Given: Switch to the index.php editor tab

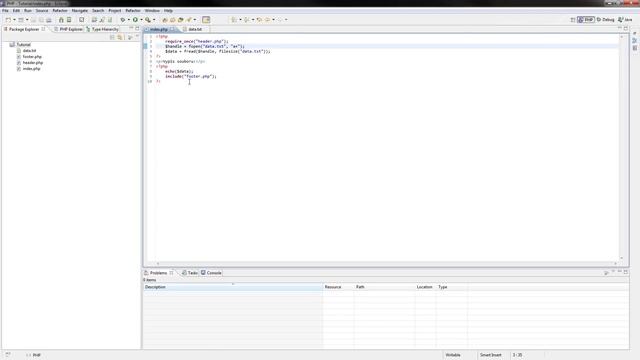Looking at the screenshot, I should point(158,29).
